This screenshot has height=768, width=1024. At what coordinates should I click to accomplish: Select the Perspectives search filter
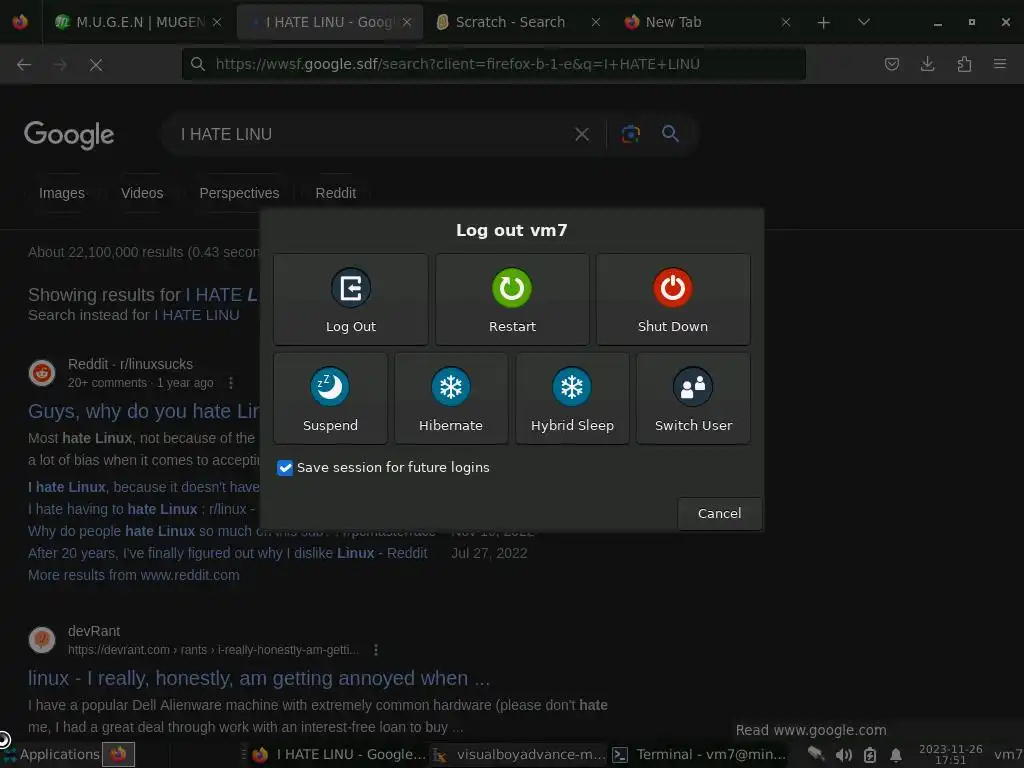tap(239, 193)
